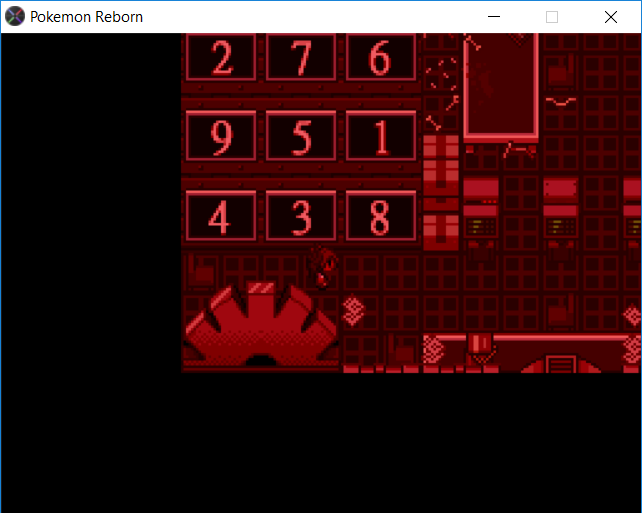Minimize the Pokemon Reborn window

click(x=494, y=17)
